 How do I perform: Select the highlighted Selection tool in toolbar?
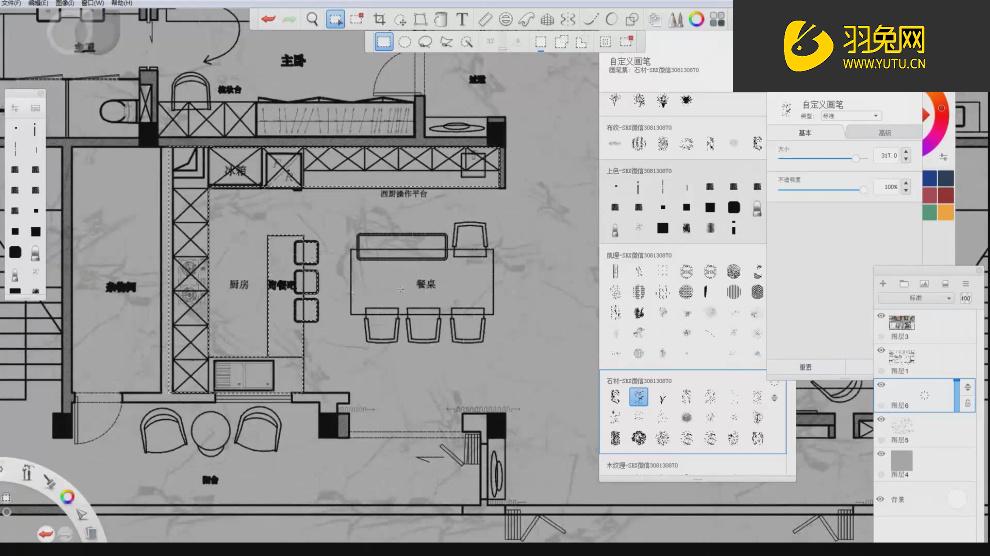click(335, 20)
